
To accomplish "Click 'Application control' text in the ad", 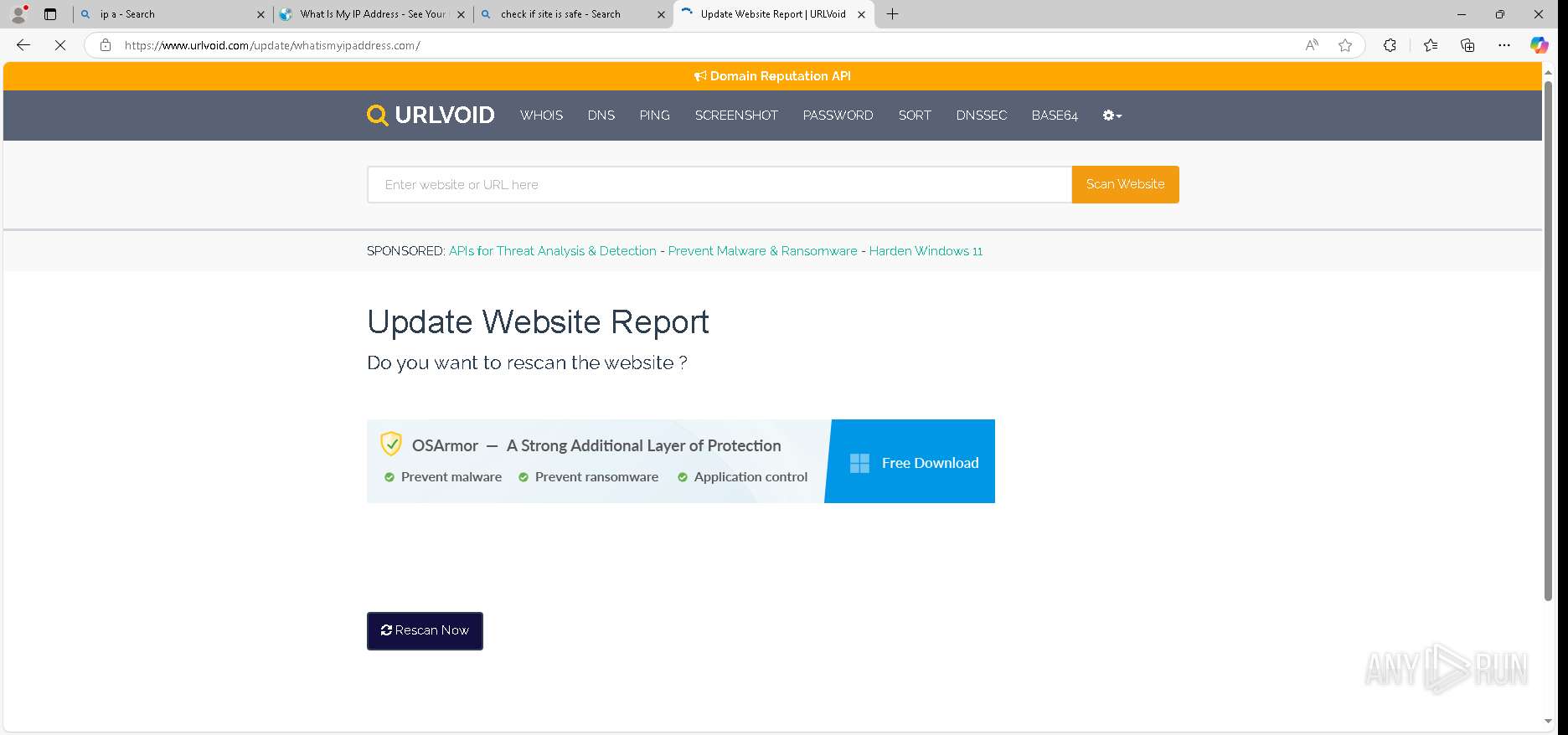I will 750,477.
